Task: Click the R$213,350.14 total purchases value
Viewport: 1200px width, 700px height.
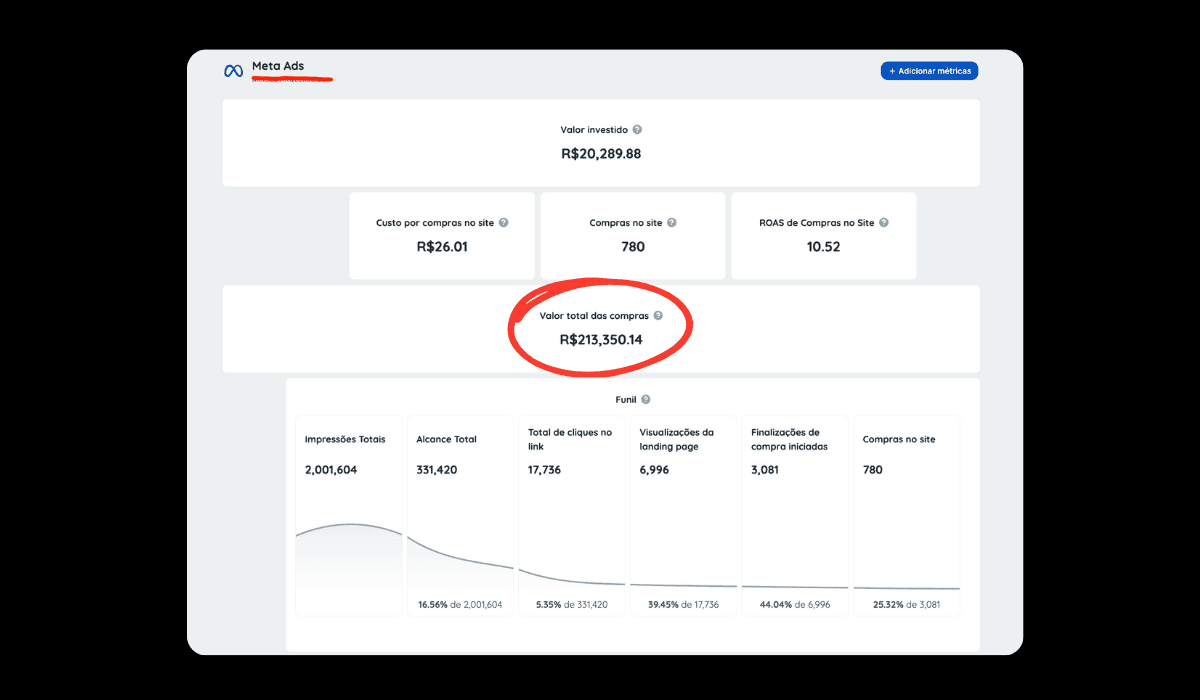Action: pyautogui.click(x=601, y=340)
